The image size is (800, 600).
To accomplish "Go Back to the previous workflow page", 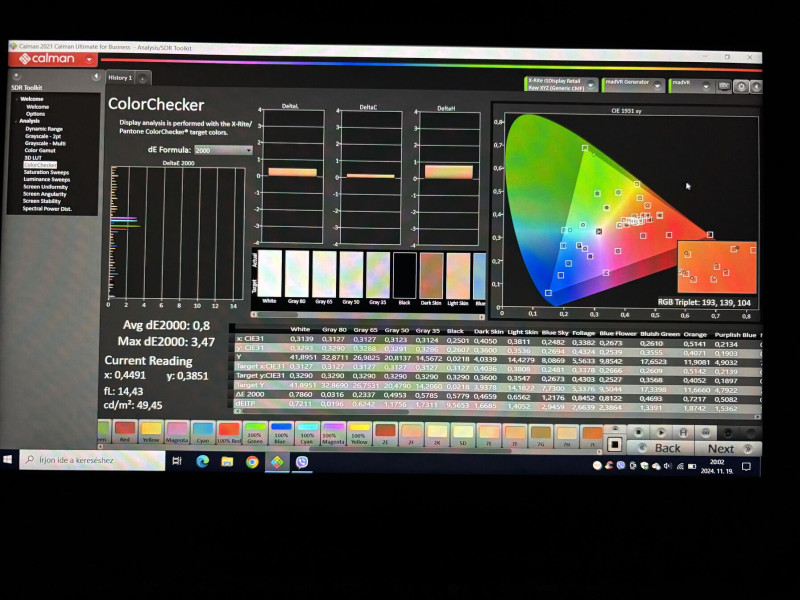I will (x=660, y=448).
